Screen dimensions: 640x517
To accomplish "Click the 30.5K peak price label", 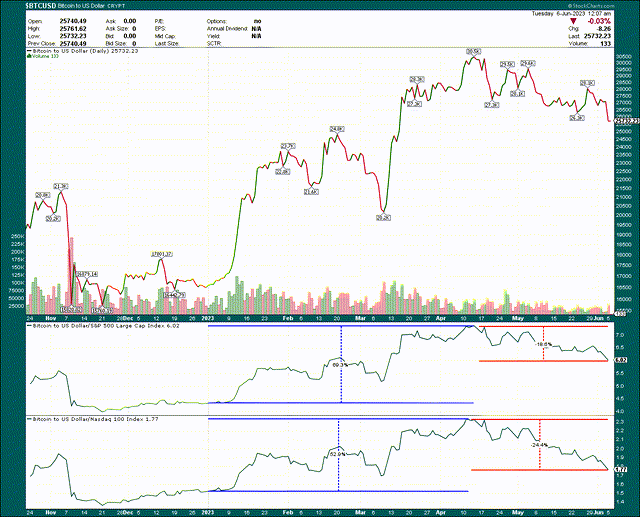I will point(473,51).
